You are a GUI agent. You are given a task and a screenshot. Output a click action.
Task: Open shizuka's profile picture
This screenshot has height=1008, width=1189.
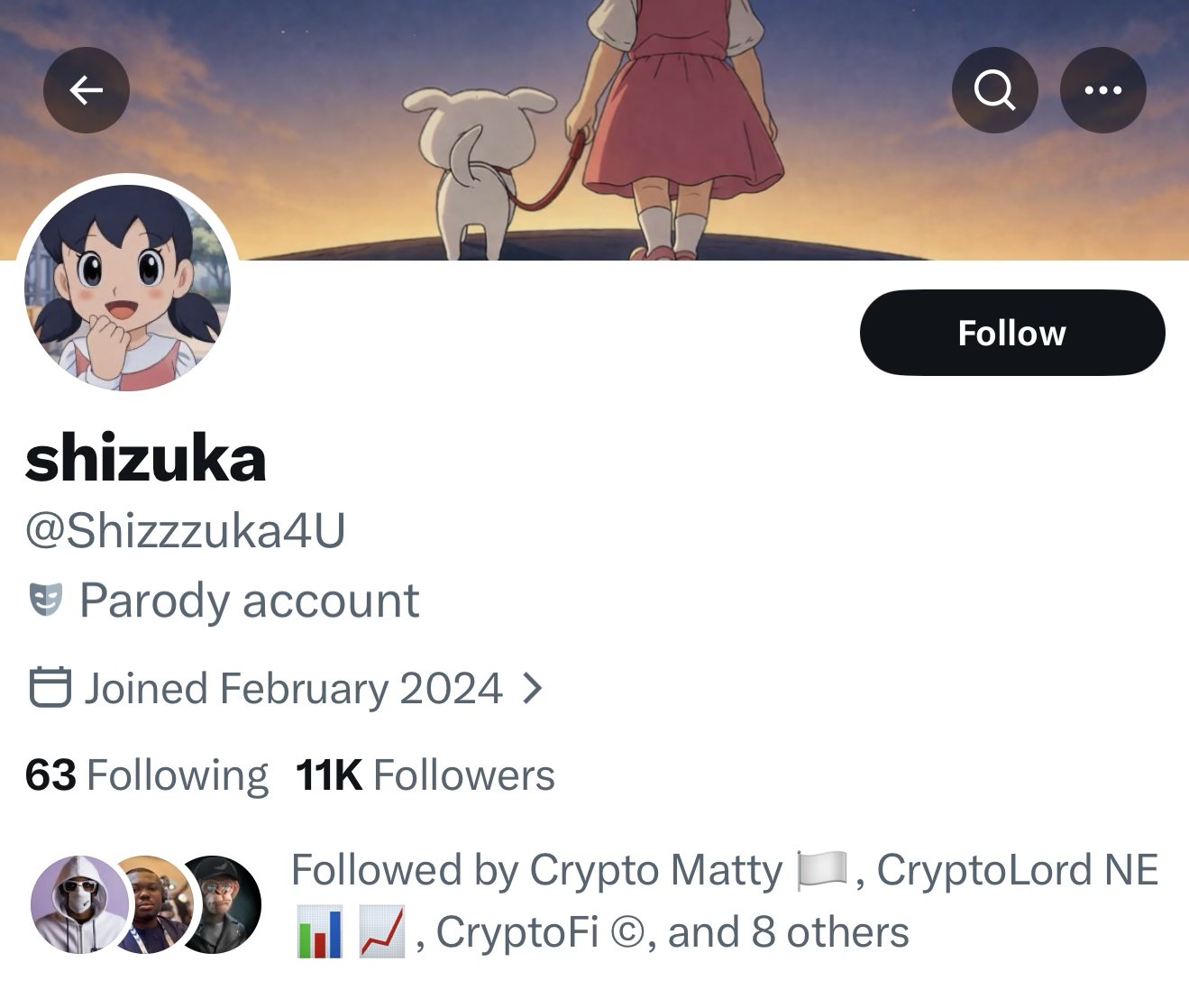coord(127,288)
